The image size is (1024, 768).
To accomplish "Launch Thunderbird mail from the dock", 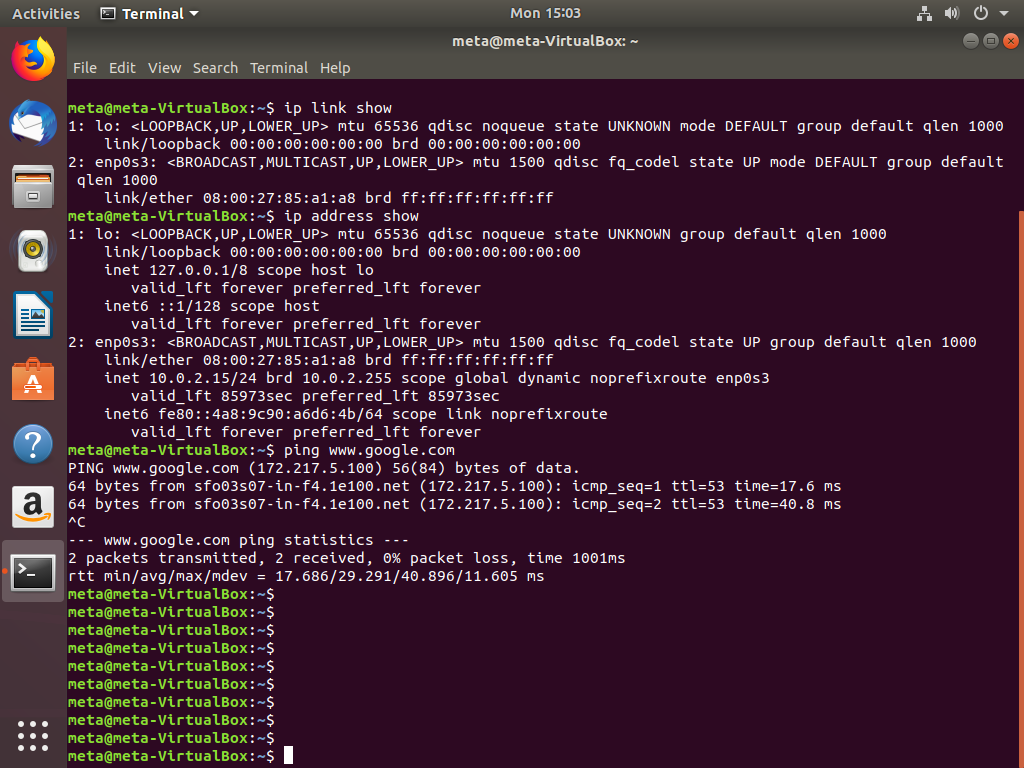I will tap(33, 124).
